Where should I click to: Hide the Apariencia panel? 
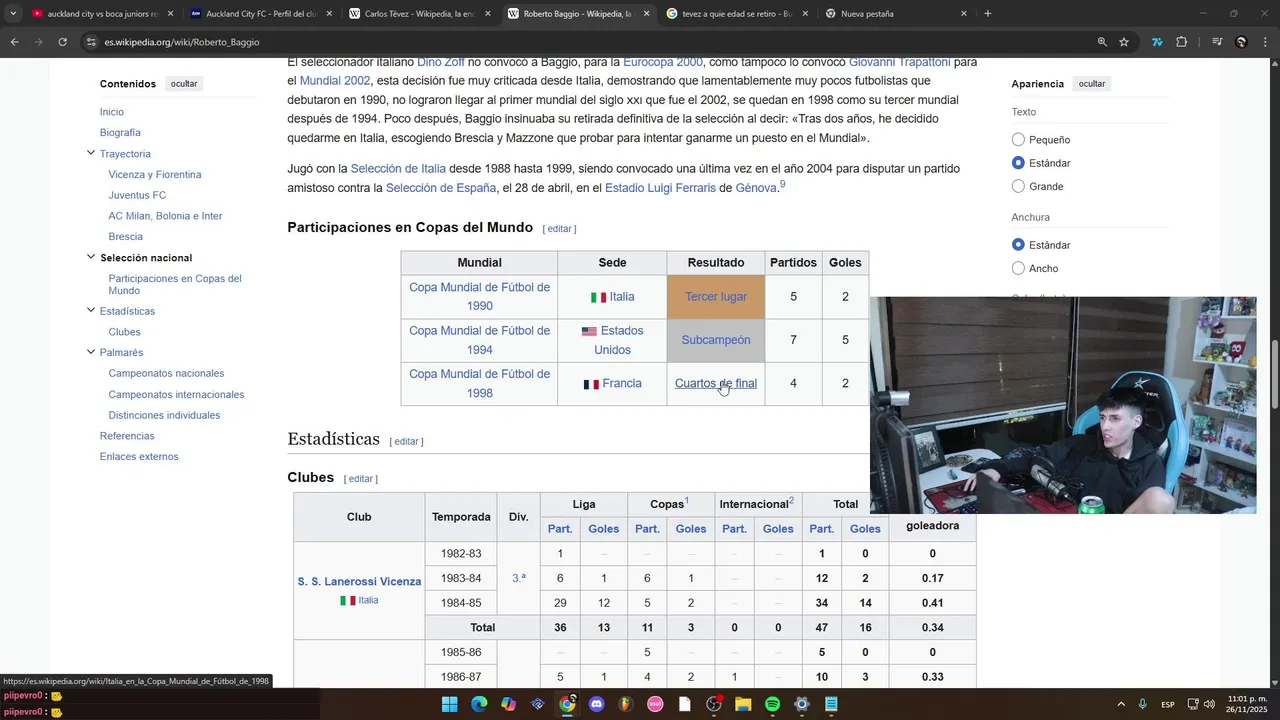[x=1092, y=84]
